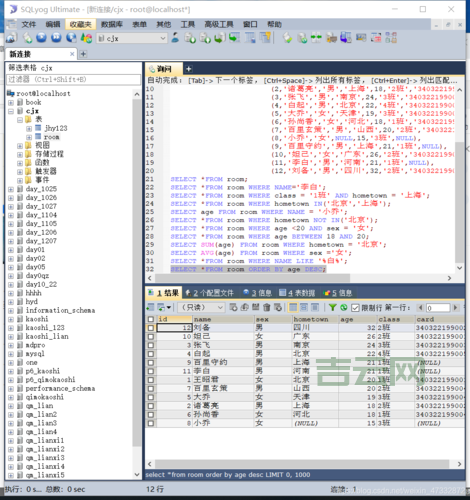Expand the book database node
The image size is (470, 500).
click(x=11, y=102)
